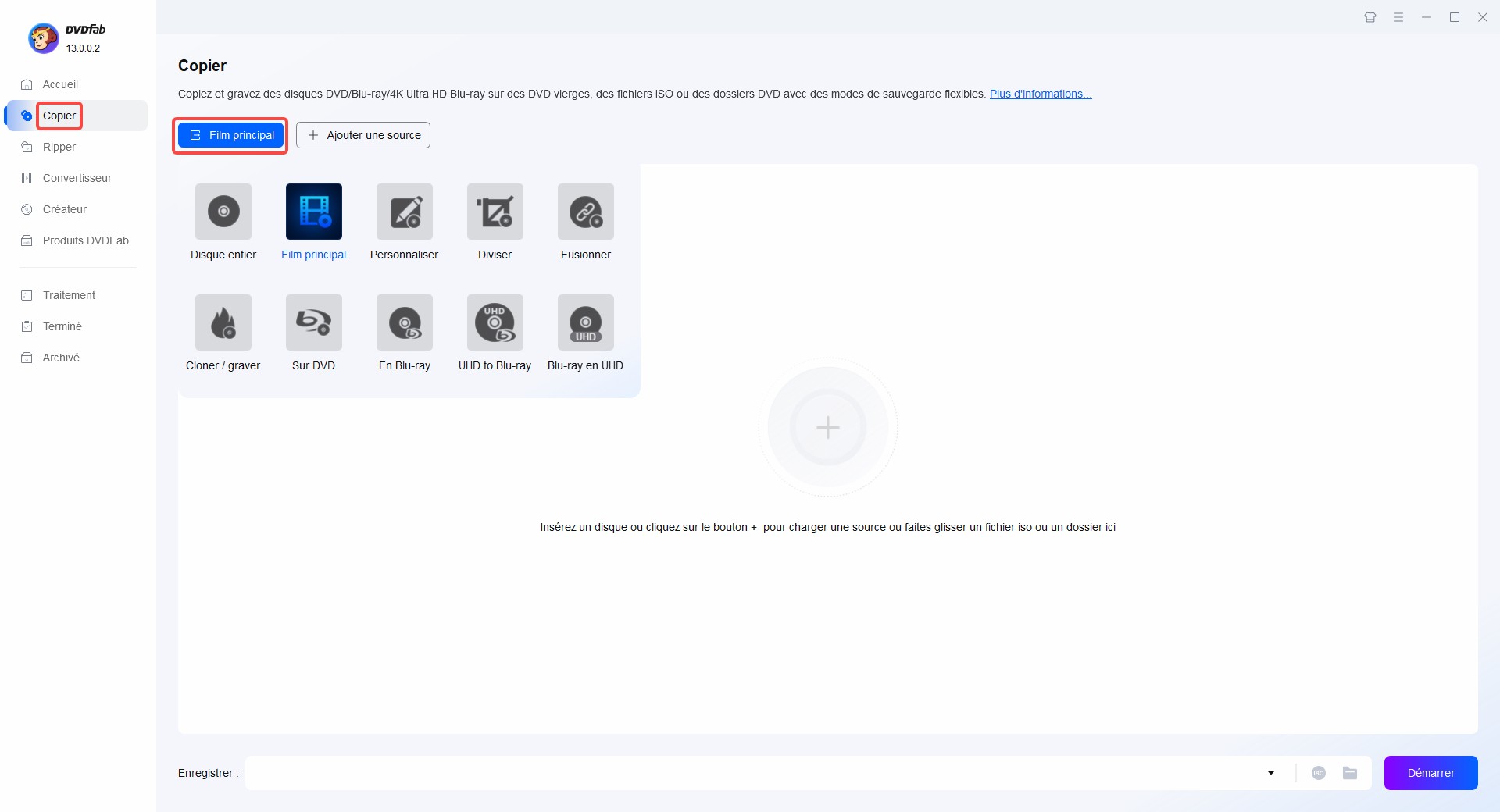
Task: Select the En Blu-ray mode icon
Action: tap(405, 322)
